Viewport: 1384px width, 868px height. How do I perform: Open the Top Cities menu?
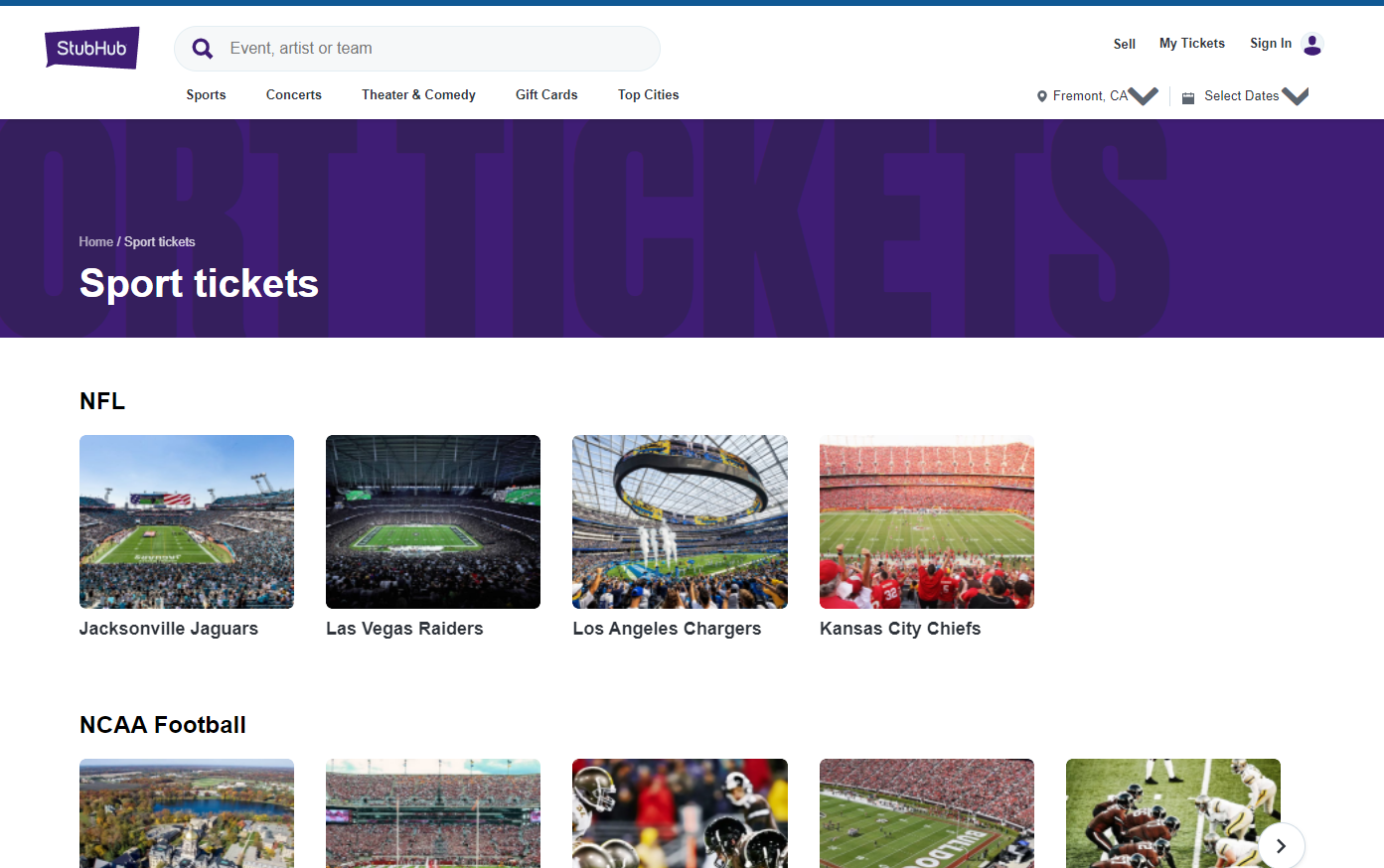click(x=649, y=95)
